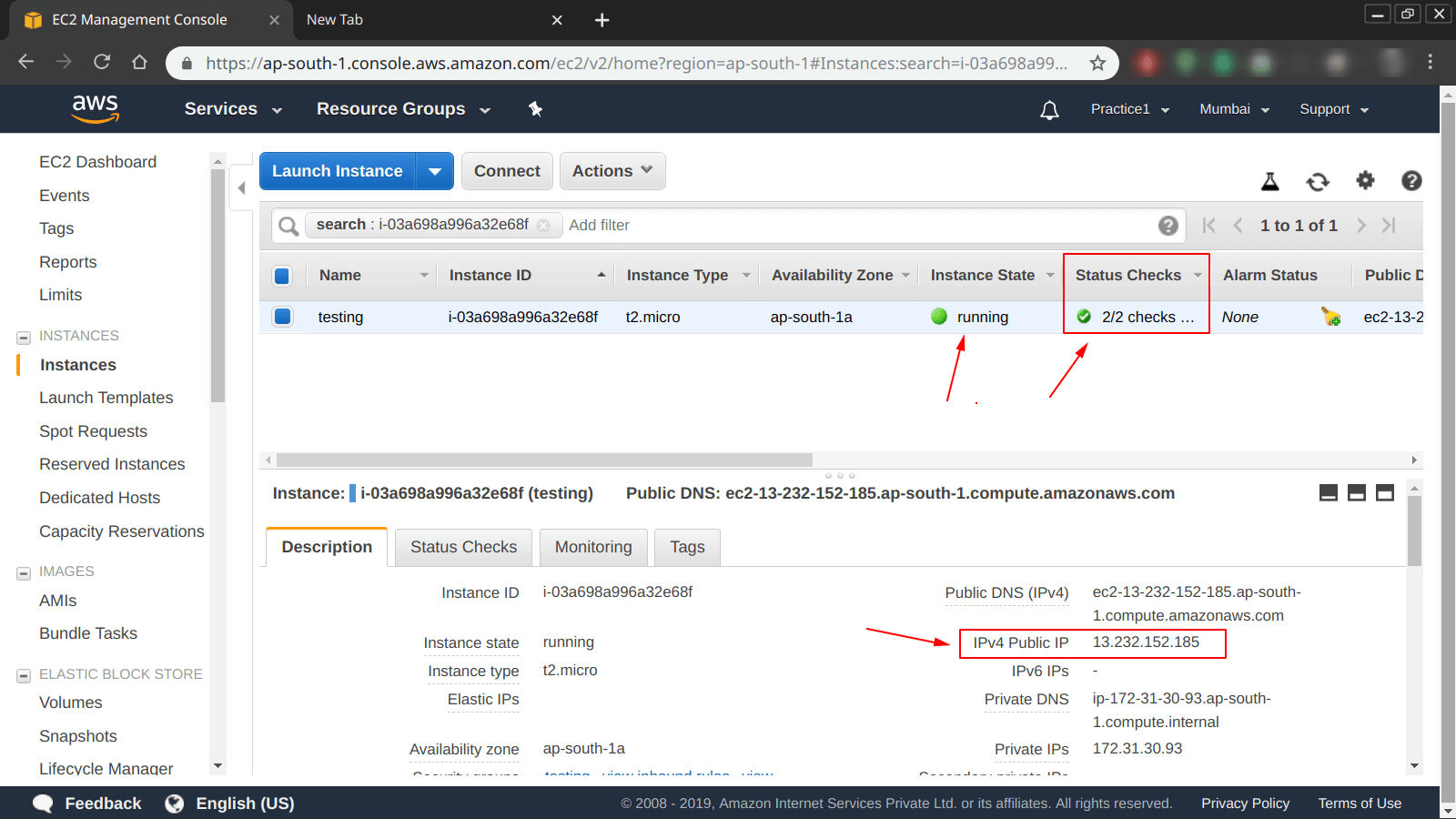Image resolution: width=1456 pixels, height=819 pixels.
Task: Expand Resource Groups menu
Action: coord(403,109)
